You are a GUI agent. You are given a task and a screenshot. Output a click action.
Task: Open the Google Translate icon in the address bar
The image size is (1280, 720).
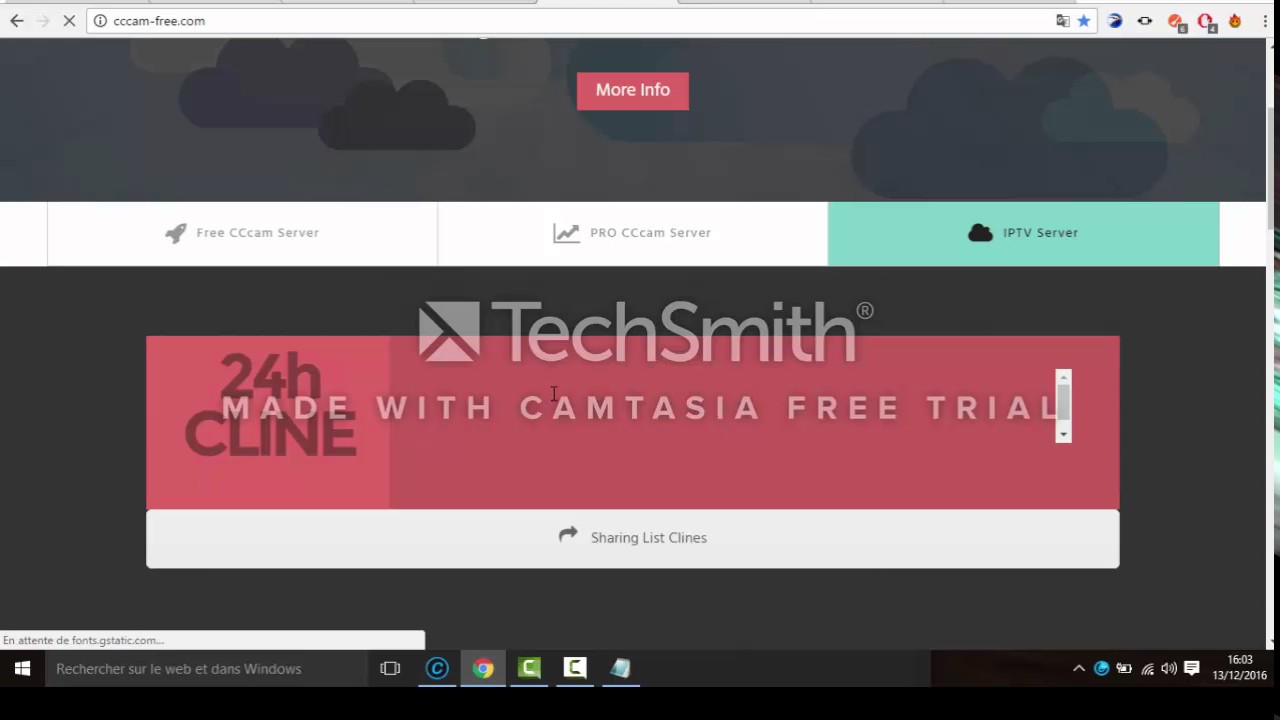(1063, 20)
